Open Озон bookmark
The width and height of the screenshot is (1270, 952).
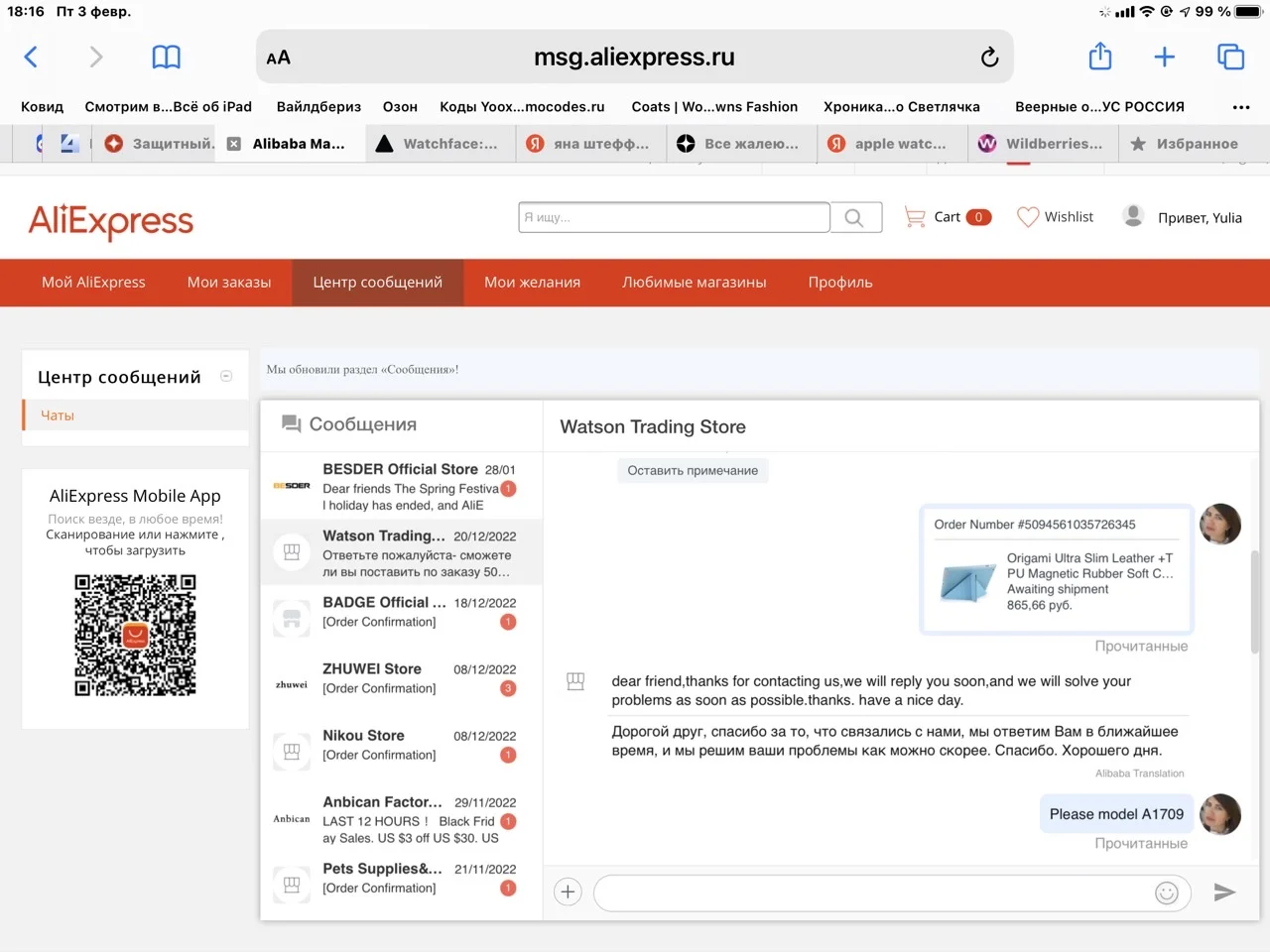point(400,107)
